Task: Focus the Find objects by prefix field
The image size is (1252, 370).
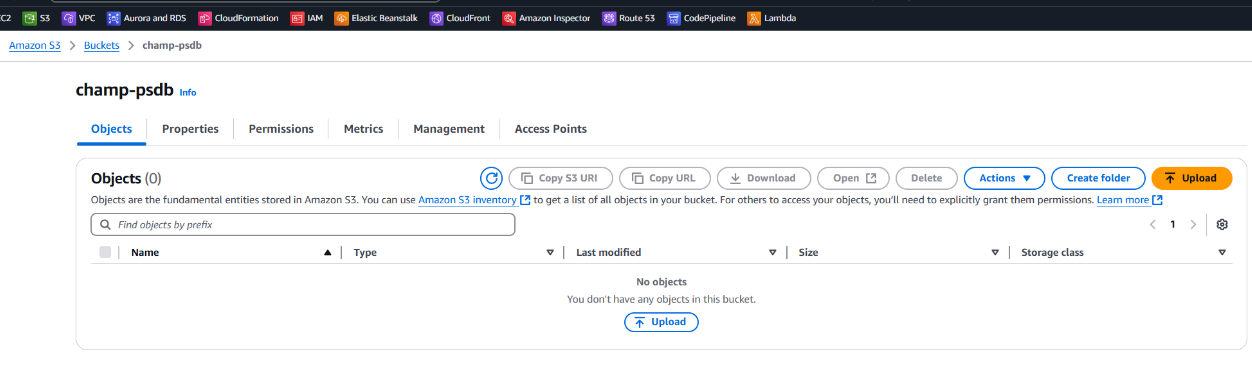Action: coord(303,225)
